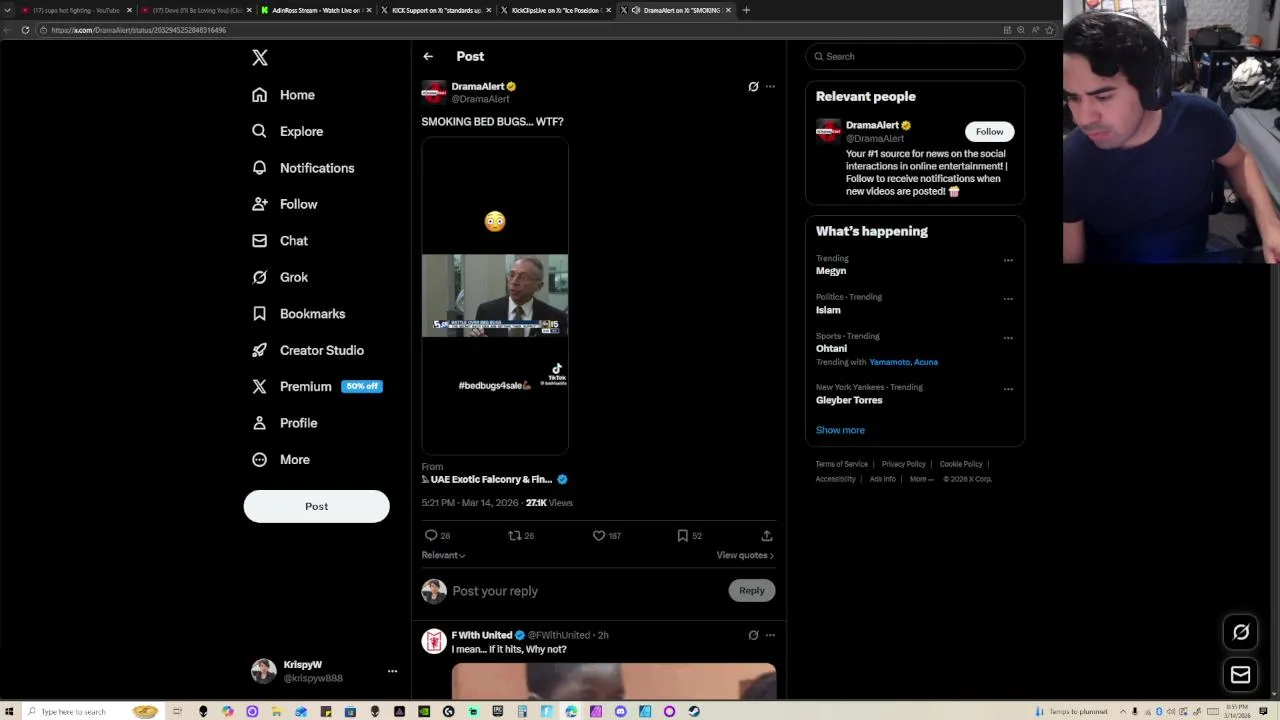Click the share icon on the post
The image size is (1280, 720).
tap(767, 536)
